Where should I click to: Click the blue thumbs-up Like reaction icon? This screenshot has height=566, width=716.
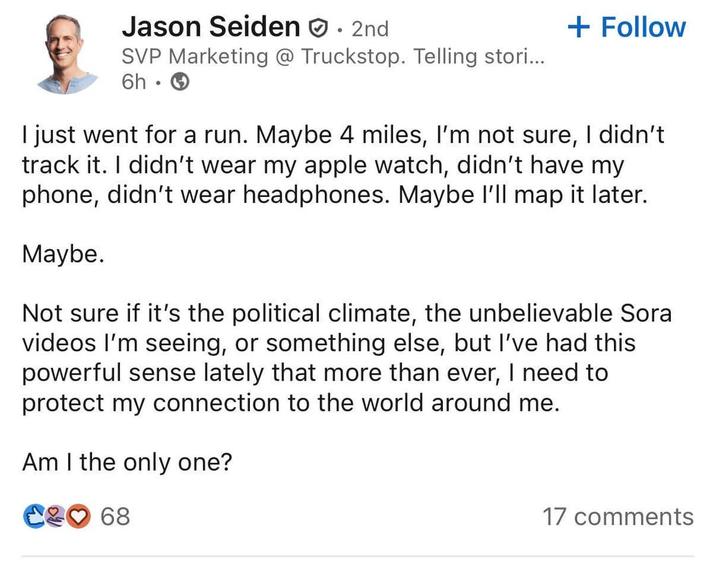click(x=33, y=516)
